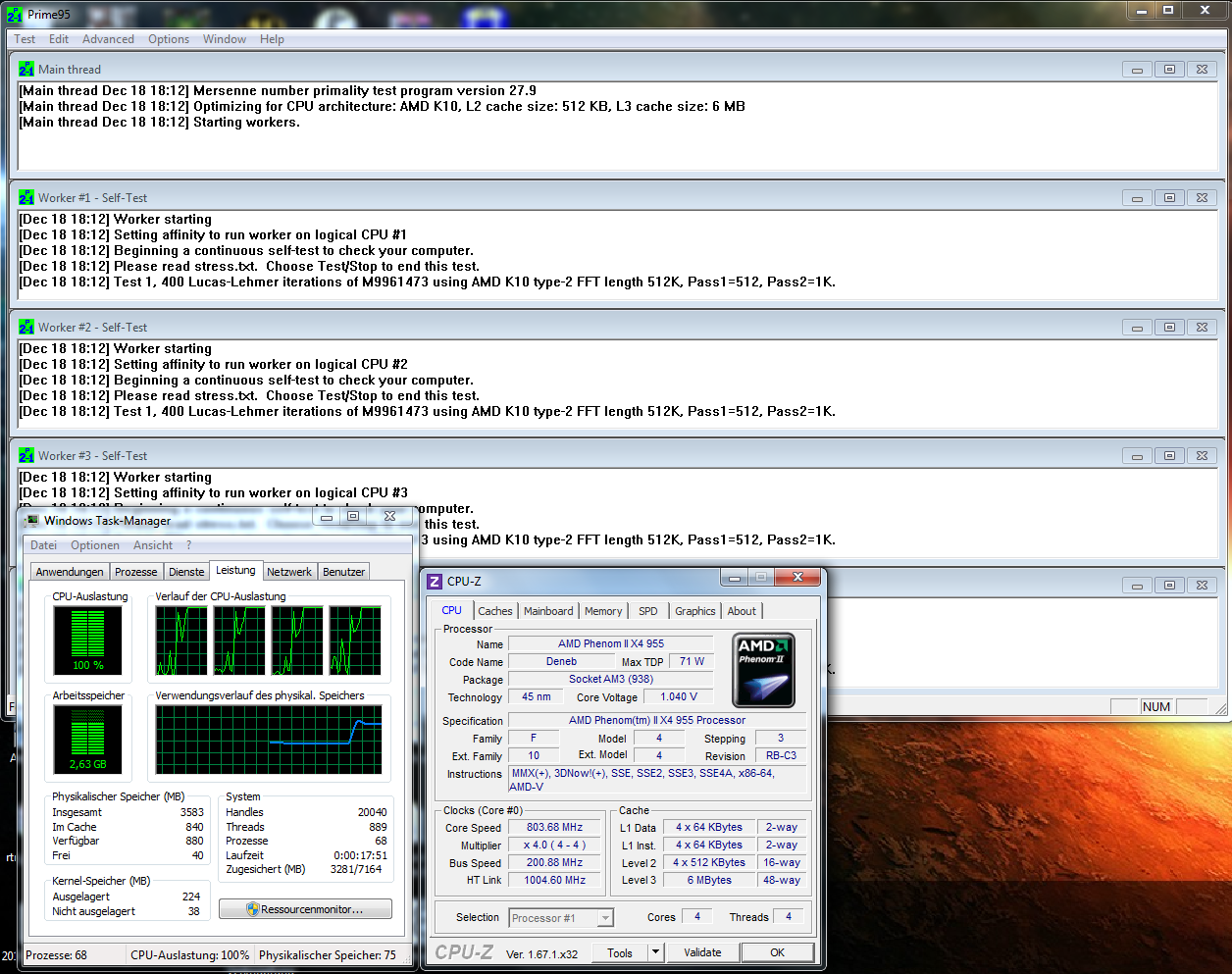Select the Netzwerk tab in Task-Manager

click(289, 572)
